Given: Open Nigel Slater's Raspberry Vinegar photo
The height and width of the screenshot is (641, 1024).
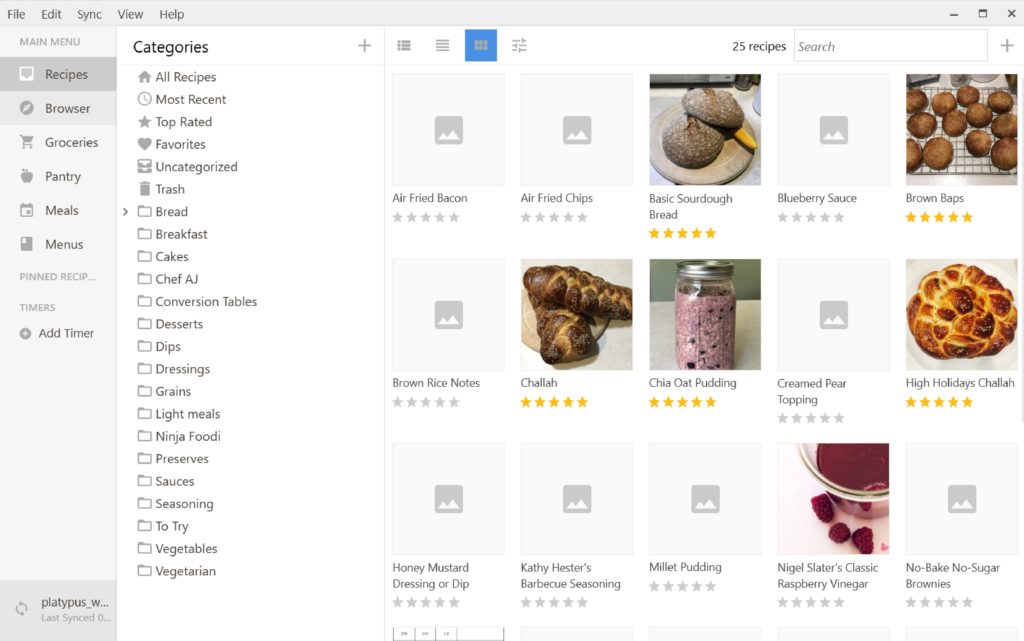Looking at the screenshot, I should click(x=833, y=499).
